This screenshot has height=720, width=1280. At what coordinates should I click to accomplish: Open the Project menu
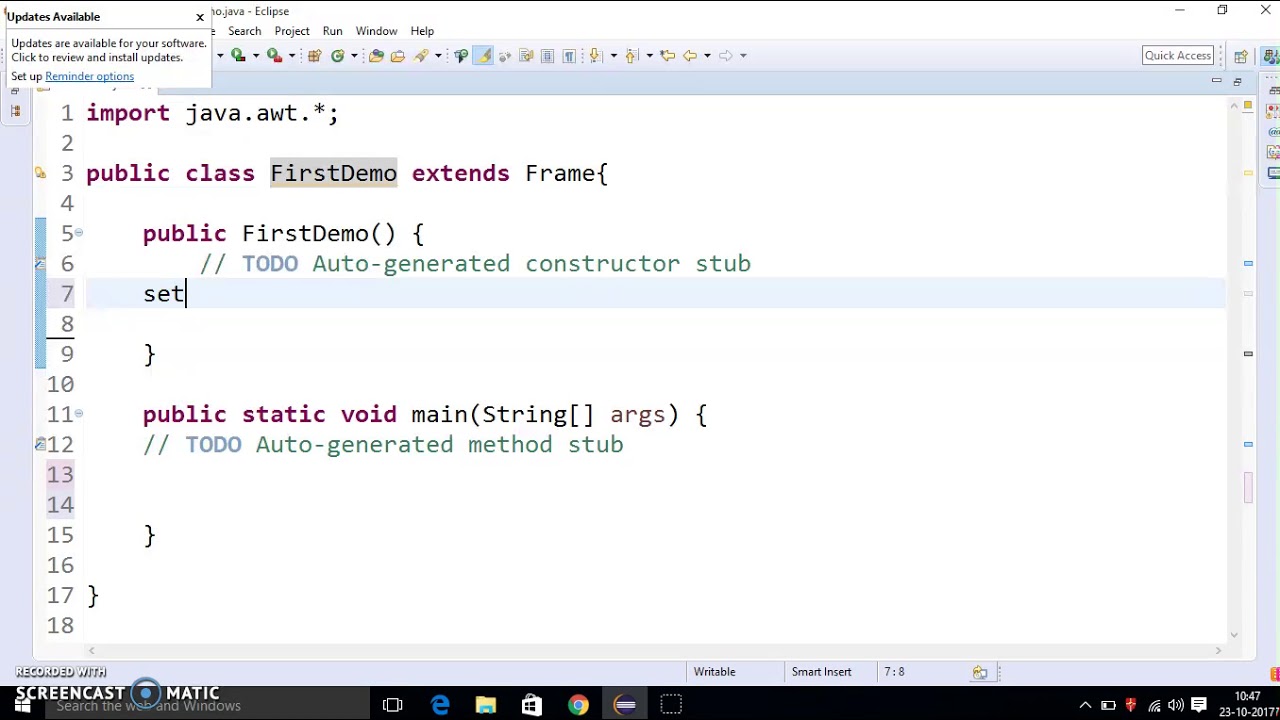point(292,31)
